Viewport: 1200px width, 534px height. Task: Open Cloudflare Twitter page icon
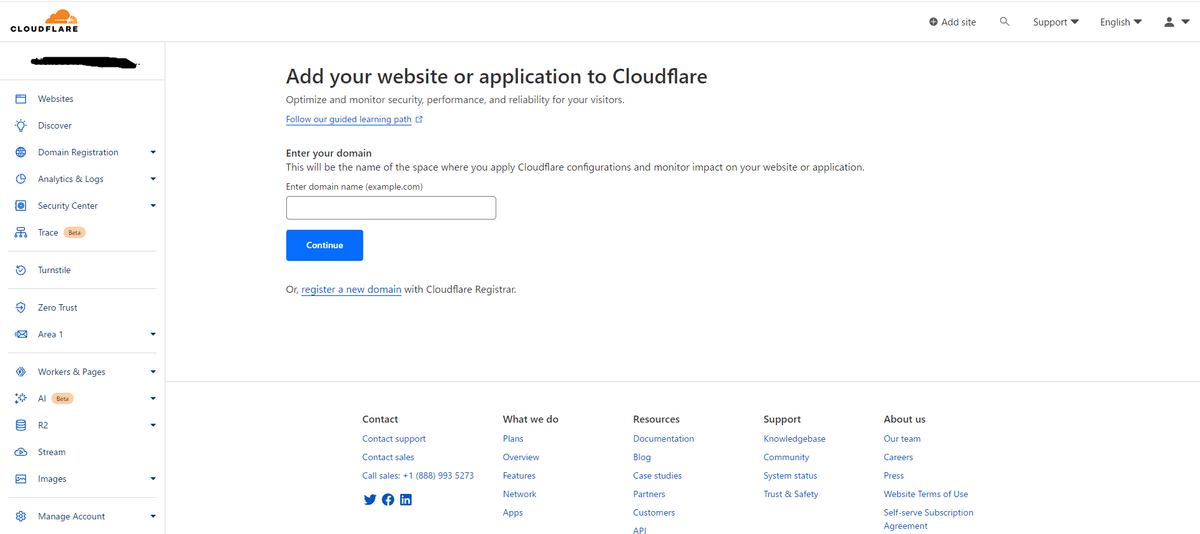tap(370, 500)
